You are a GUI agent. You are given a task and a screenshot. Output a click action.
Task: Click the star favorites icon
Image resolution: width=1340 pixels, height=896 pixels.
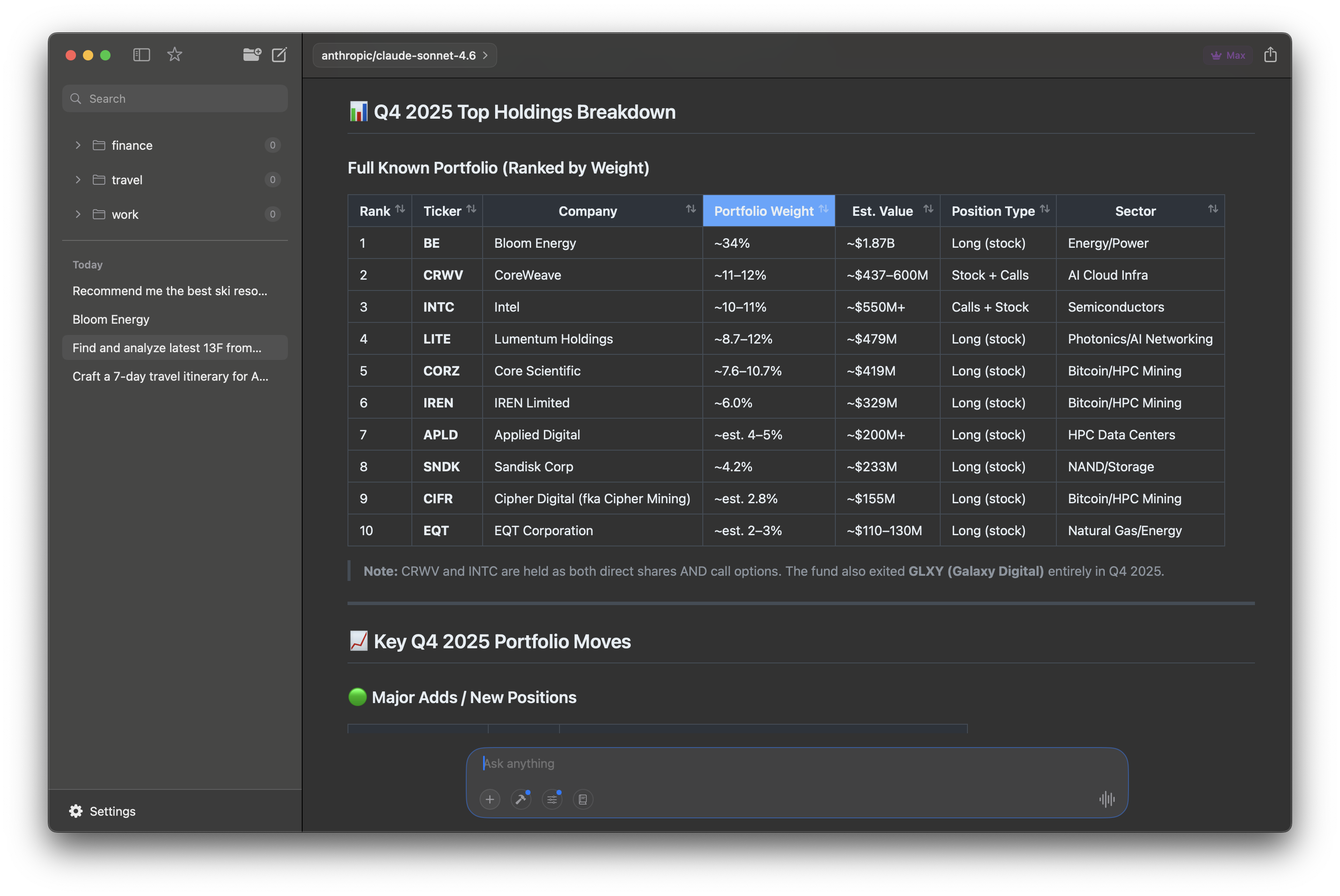(x=174, y=55)
